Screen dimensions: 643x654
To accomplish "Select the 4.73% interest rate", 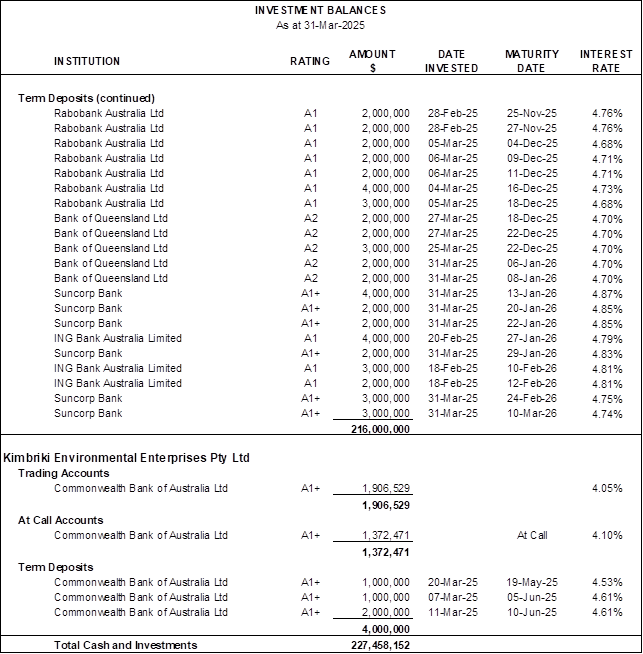I will (607, 189).
